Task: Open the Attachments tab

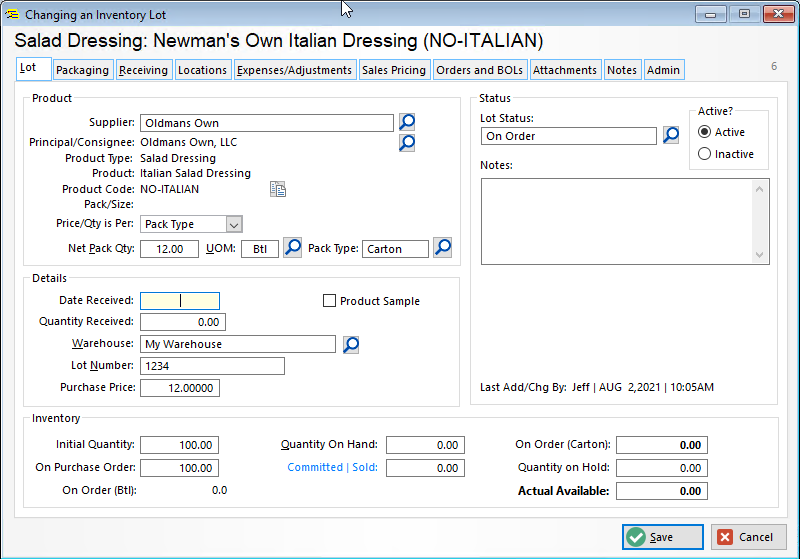Action: 565,70
